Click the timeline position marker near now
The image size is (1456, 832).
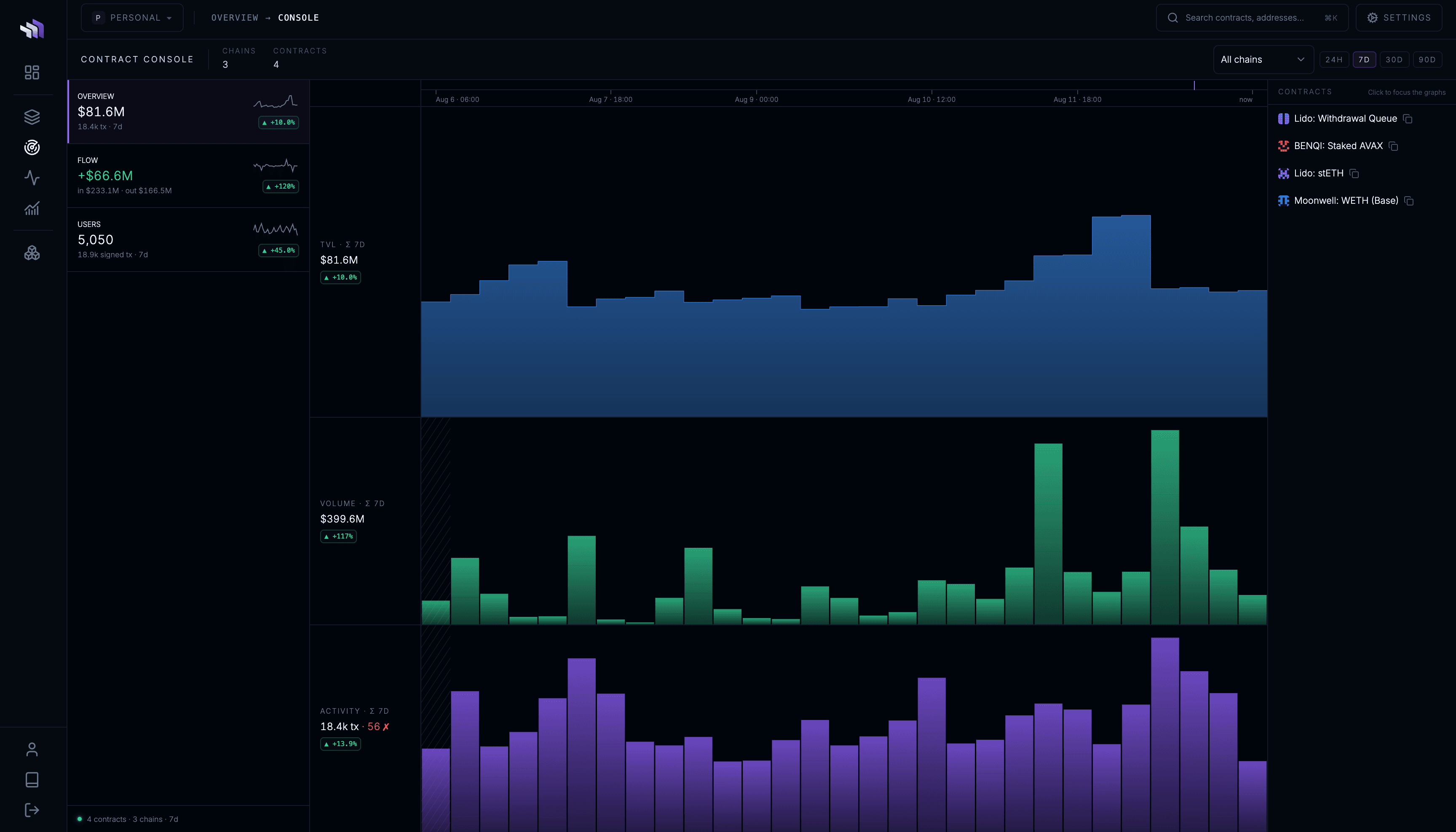[x=1194, y=85]
